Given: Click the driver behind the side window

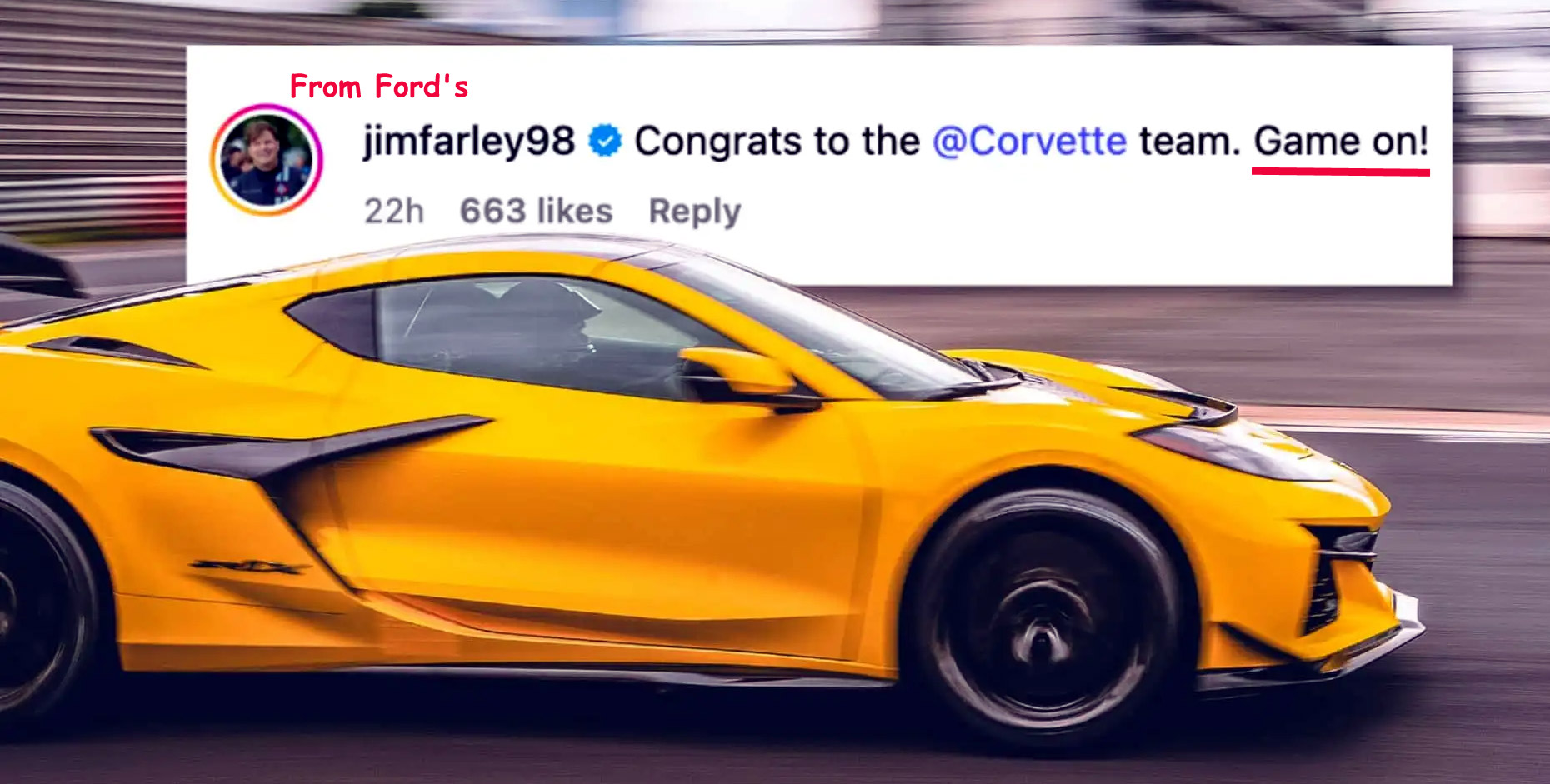Looking at the screenshot, I should tap(542, 329).
